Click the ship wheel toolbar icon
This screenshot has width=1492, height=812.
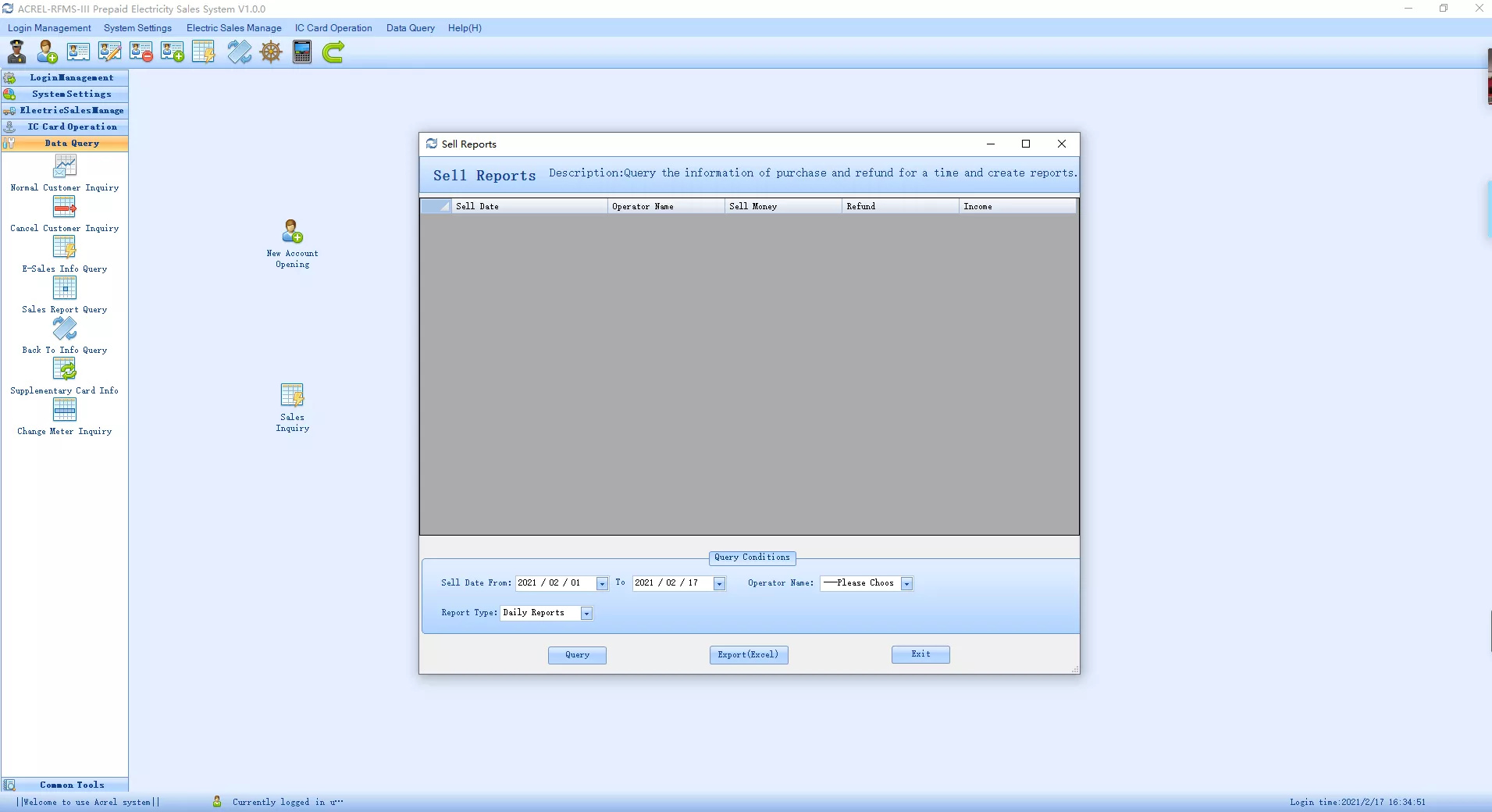pyautogui.click(x=271, y=52)
